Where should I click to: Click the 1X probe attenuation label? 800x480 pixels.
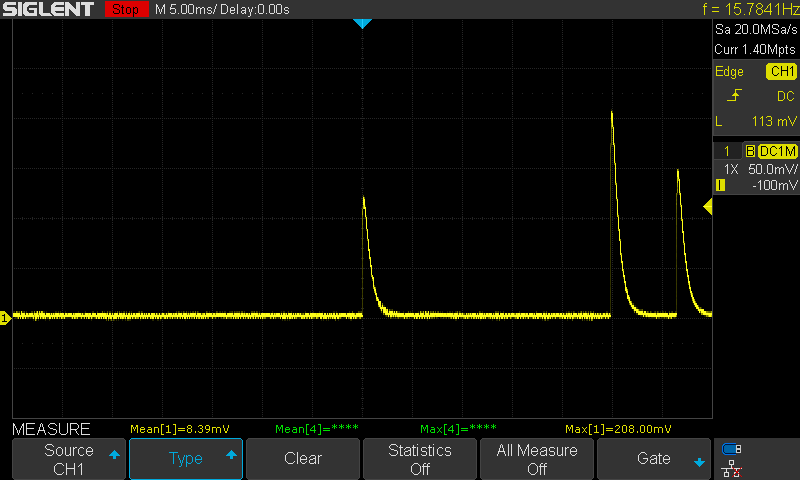pos(731,169)
